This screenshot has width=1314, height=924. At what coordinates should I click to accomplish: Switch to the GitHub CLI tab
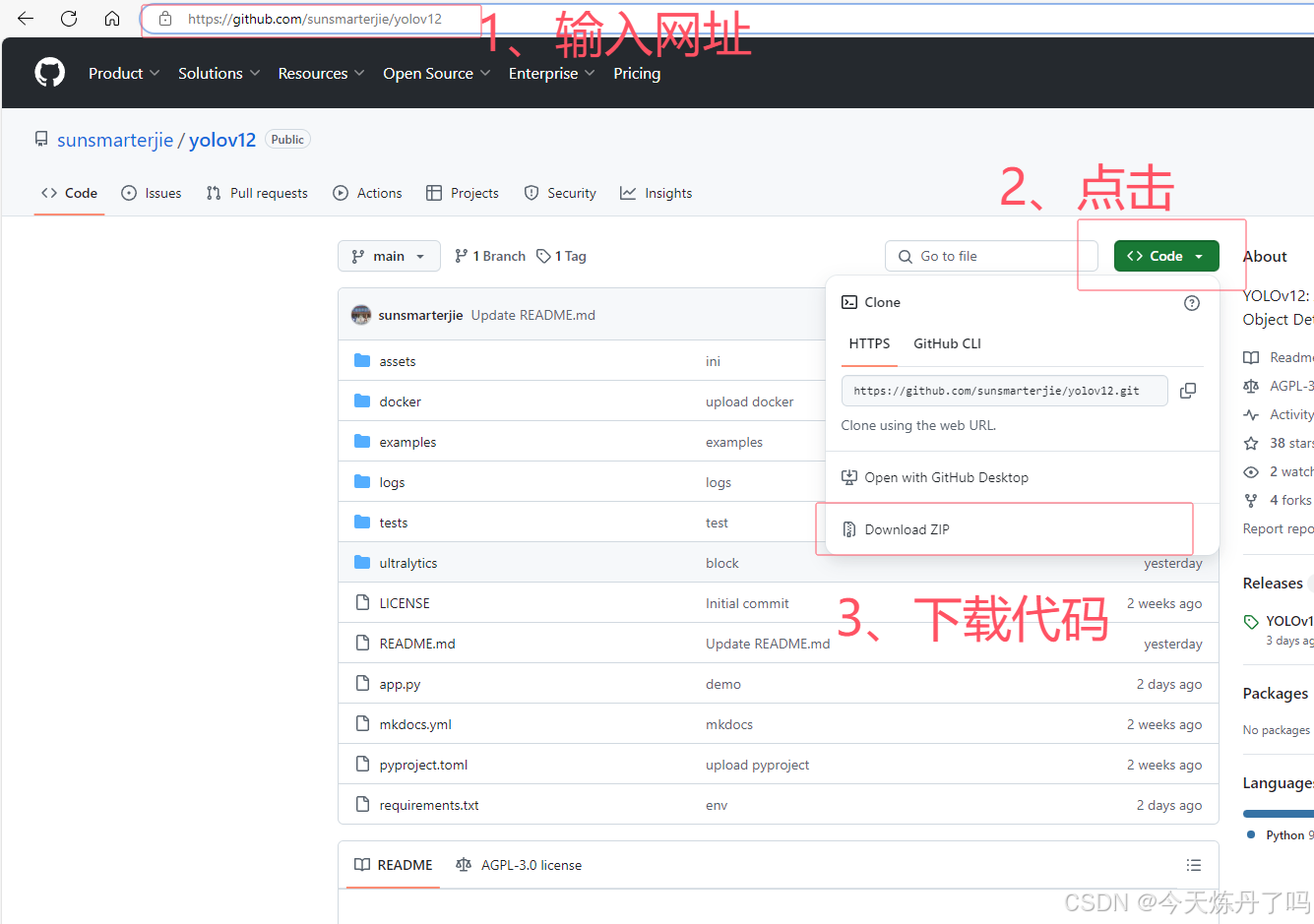(x=947, y=343)
